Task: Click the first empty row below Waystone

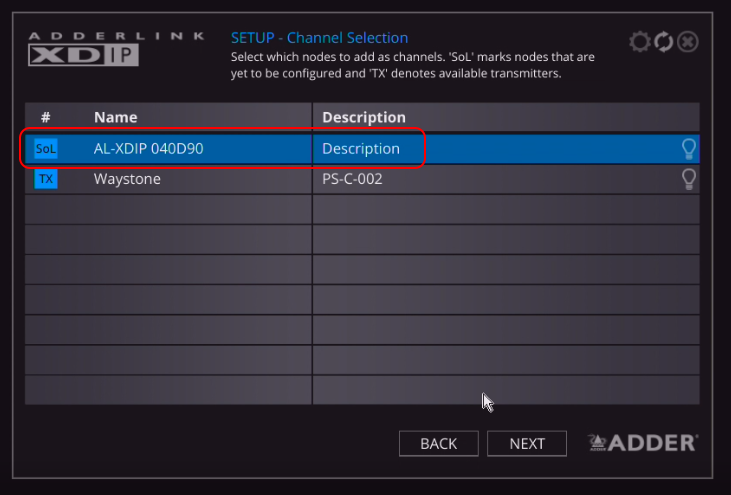Action: [361, 209]
